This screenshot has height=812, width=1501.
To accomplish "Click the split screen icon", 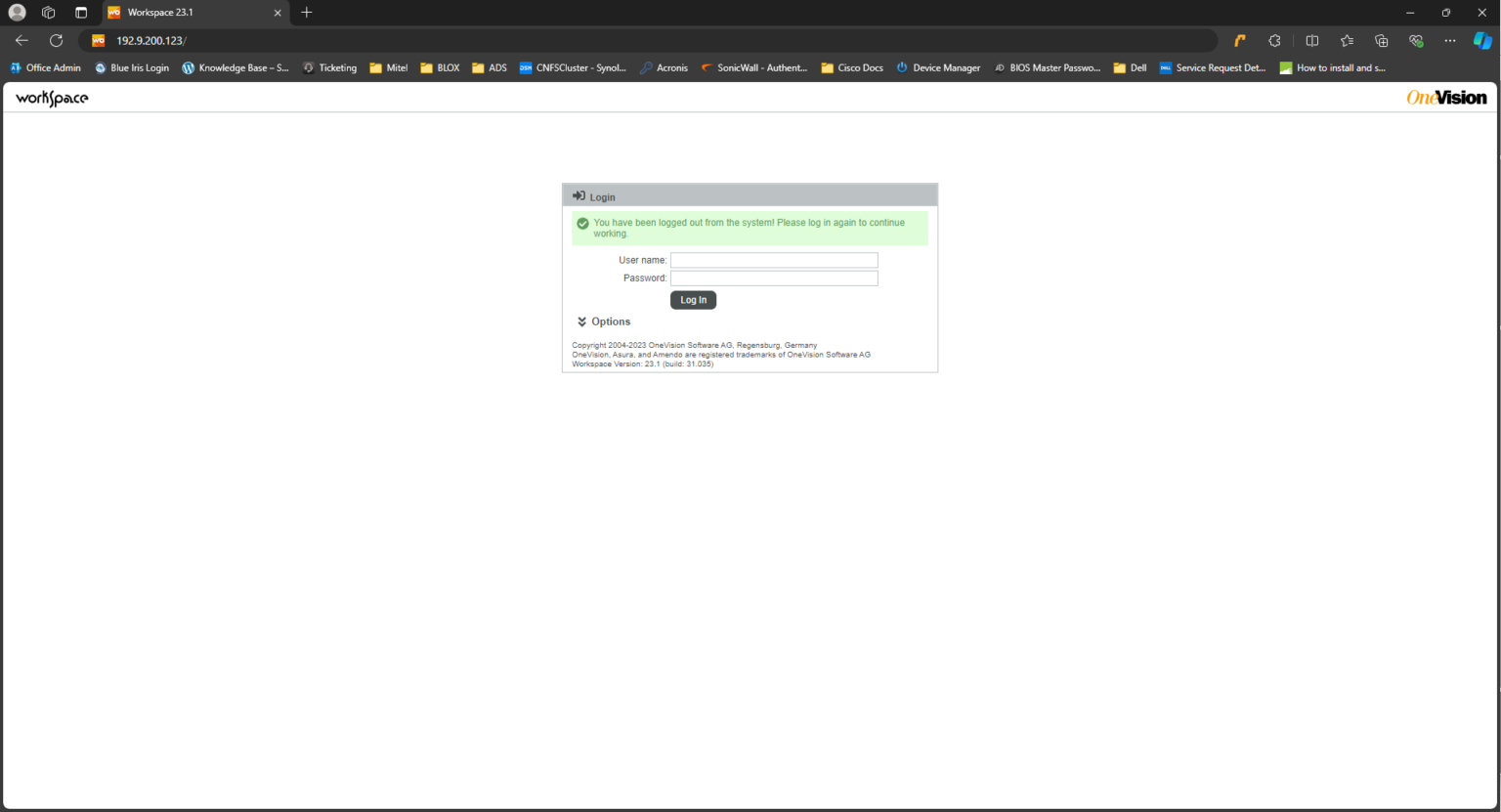I will pos(1311,40).
